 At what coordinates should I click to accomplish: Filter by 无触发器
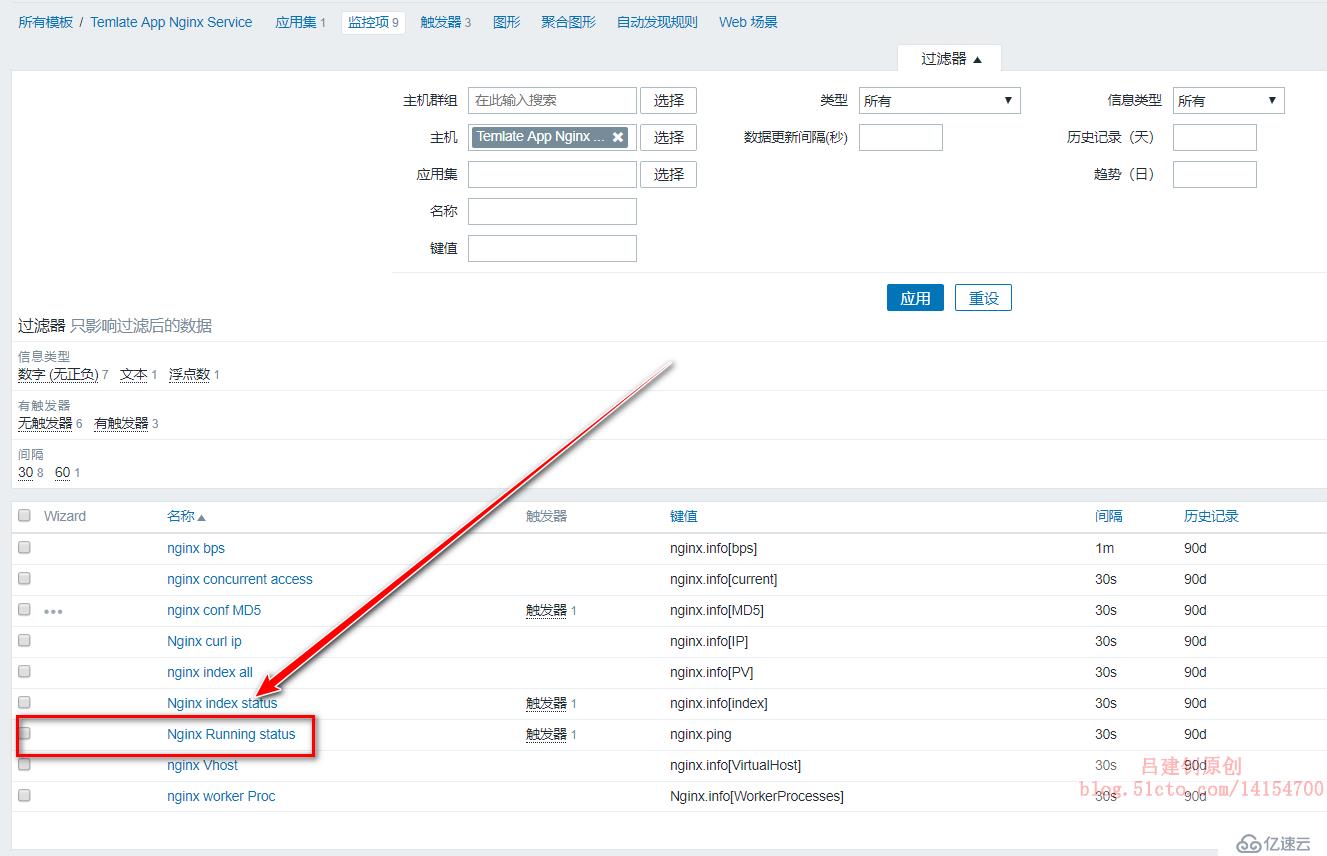pos(45,423)
